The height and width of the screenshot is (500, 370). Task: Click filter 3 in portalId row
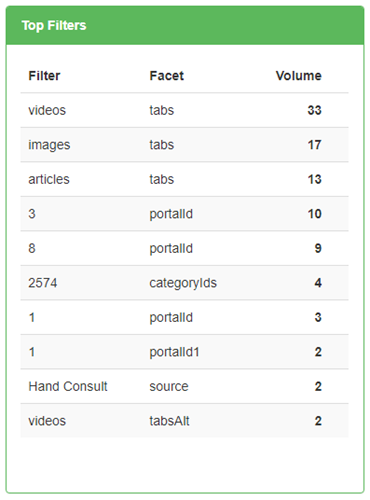click(x=32, y=214)
